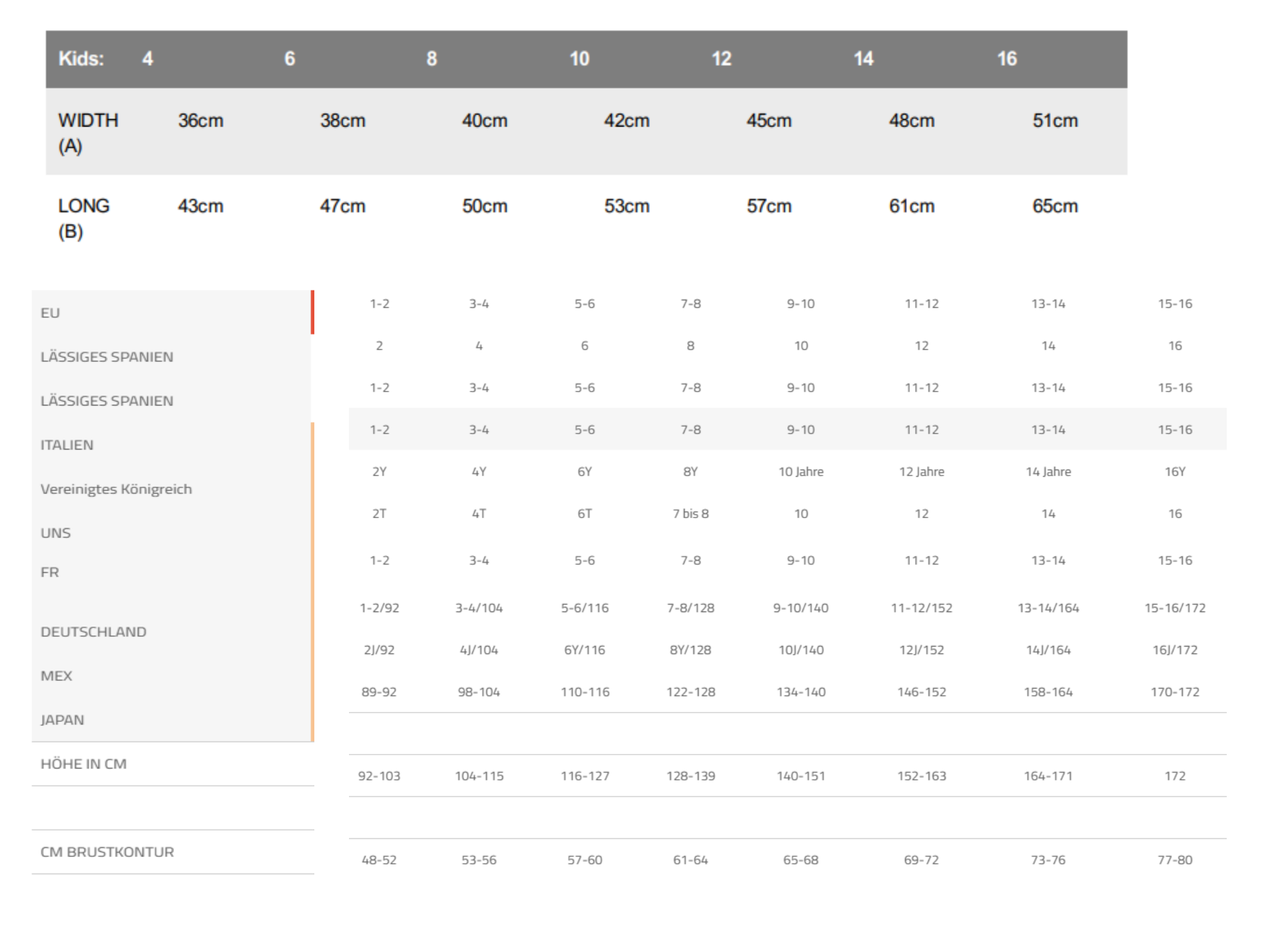Select the 57cm length value
This screenshot has width=1288, height=931.
769,206
